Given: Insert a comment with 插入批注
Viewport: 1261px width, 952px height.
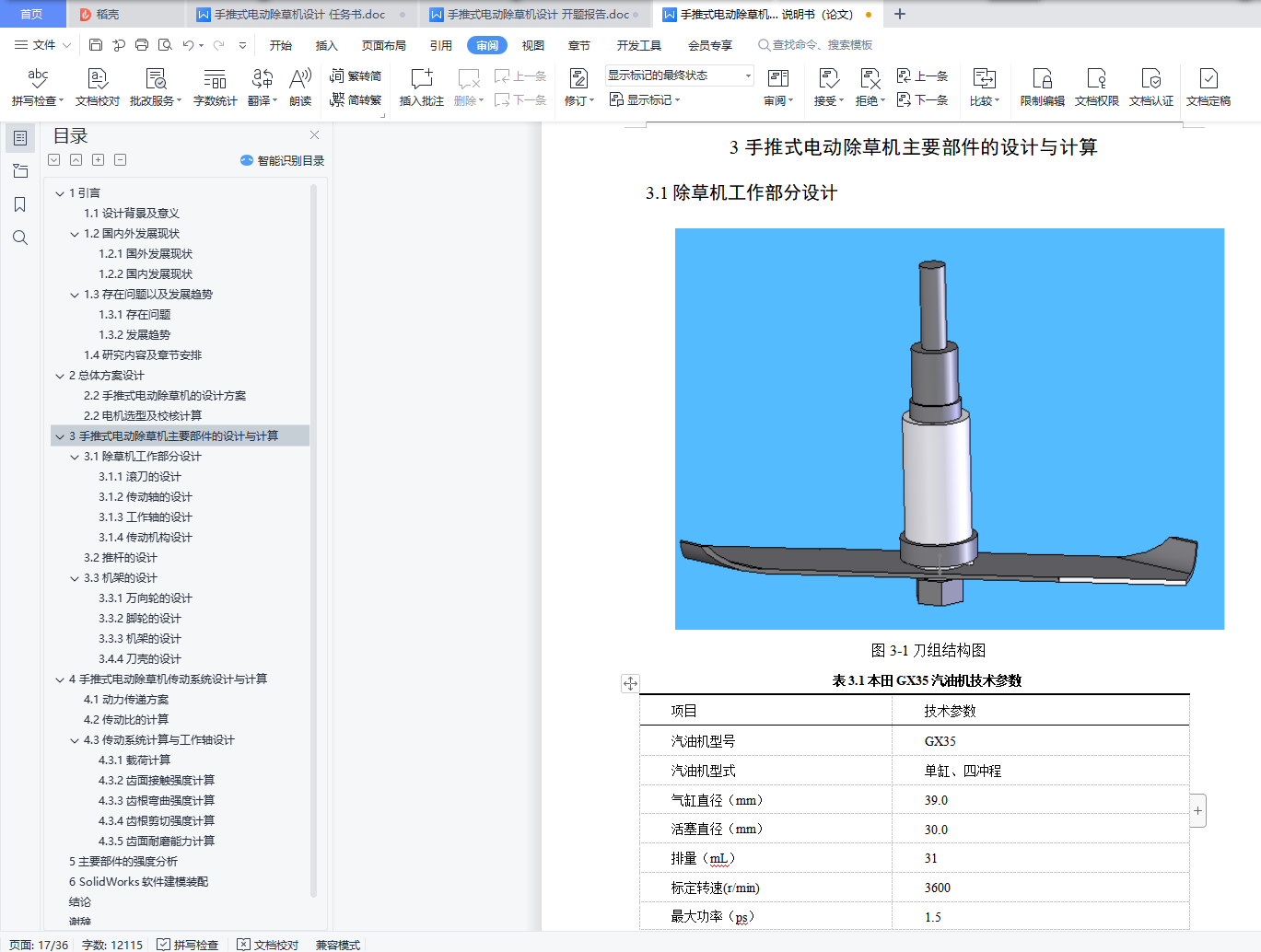Looking at the screenshot, I should tap(422, 87).
